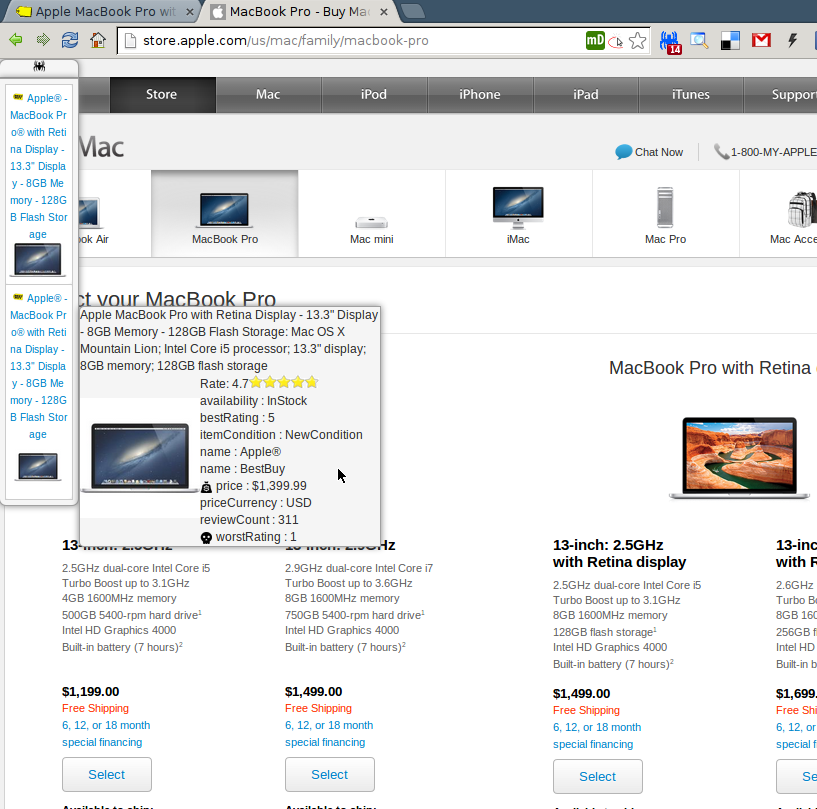Click the extension icon with 14 badge
817x809 pixels.
click(x=672, y=41)
